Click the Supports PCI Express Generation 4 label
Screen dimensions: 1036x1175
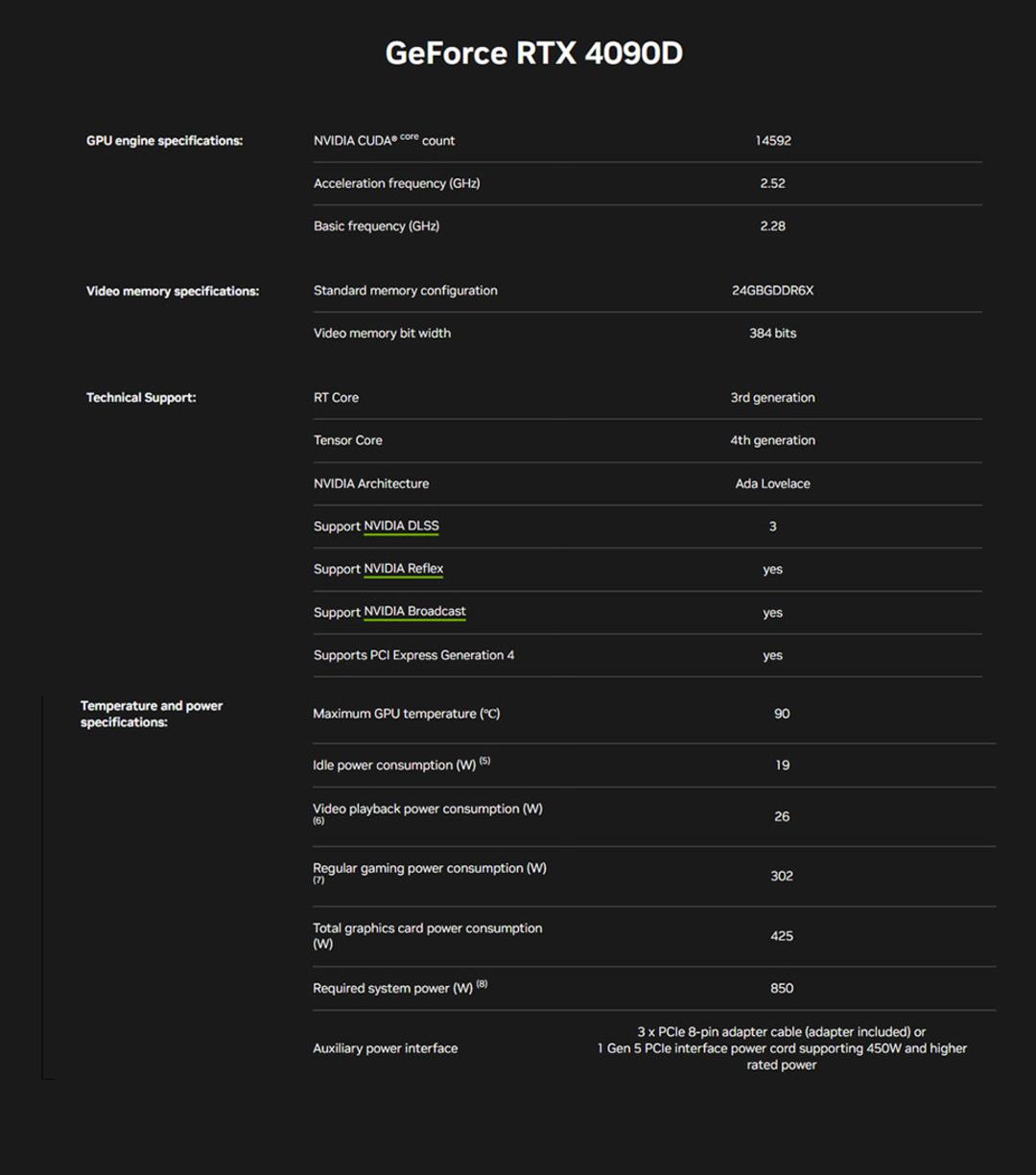point(413,655)
